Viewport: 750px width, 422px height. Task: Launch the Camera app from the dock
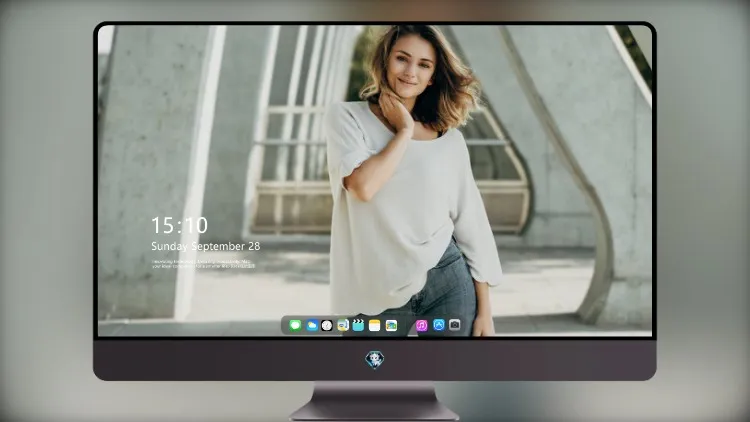[x=454, y=325]
